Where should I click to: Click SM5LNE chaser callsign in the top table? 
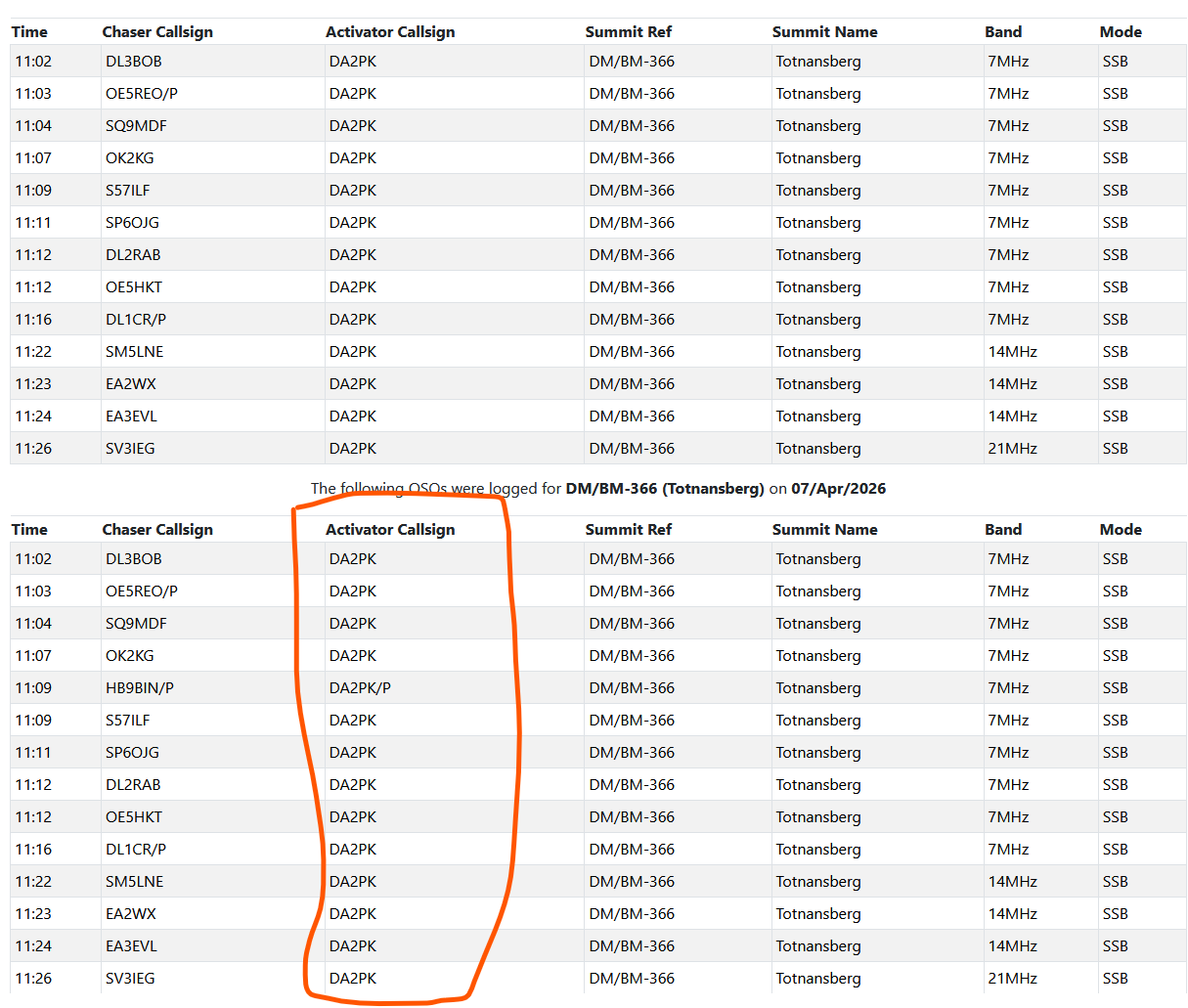135,351
